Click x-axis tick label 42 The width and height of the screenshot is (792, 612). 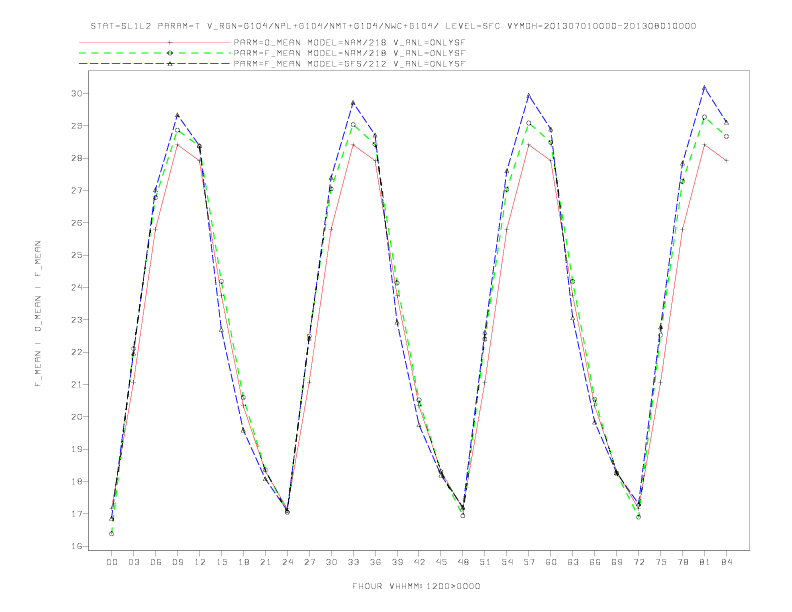419,562
